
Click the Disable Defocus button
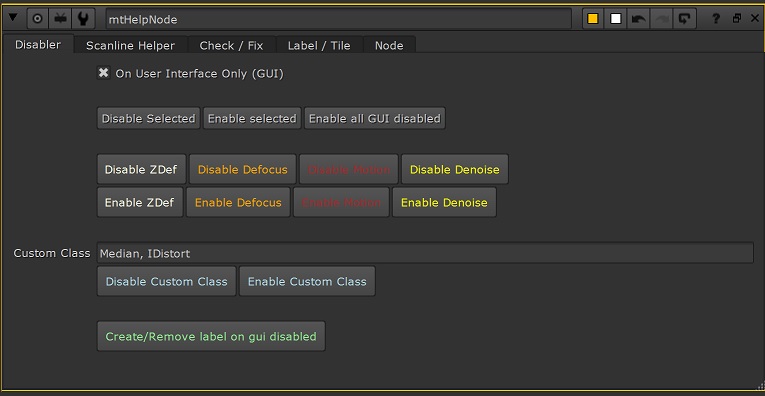[x=242, y=170]
